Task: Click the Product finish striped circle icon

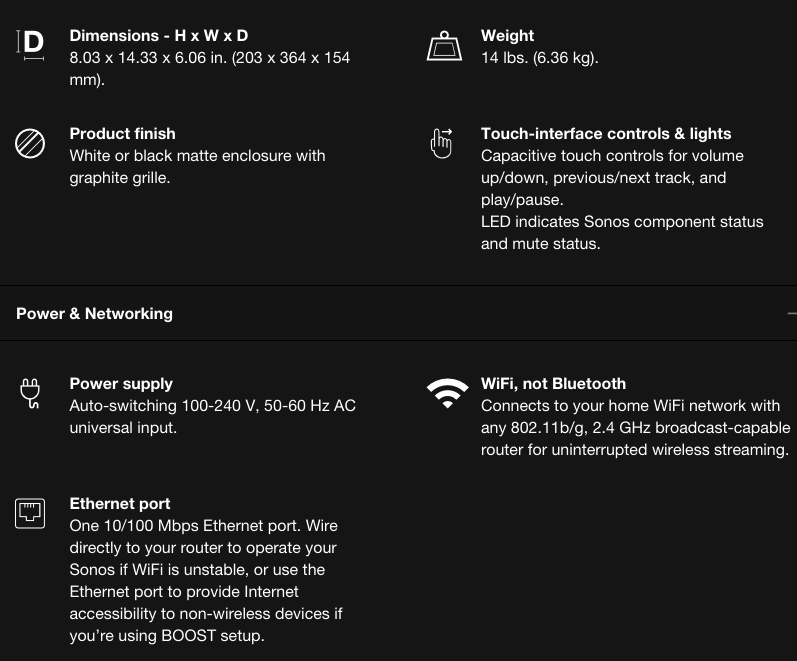Action: click(x=30, y=143)
